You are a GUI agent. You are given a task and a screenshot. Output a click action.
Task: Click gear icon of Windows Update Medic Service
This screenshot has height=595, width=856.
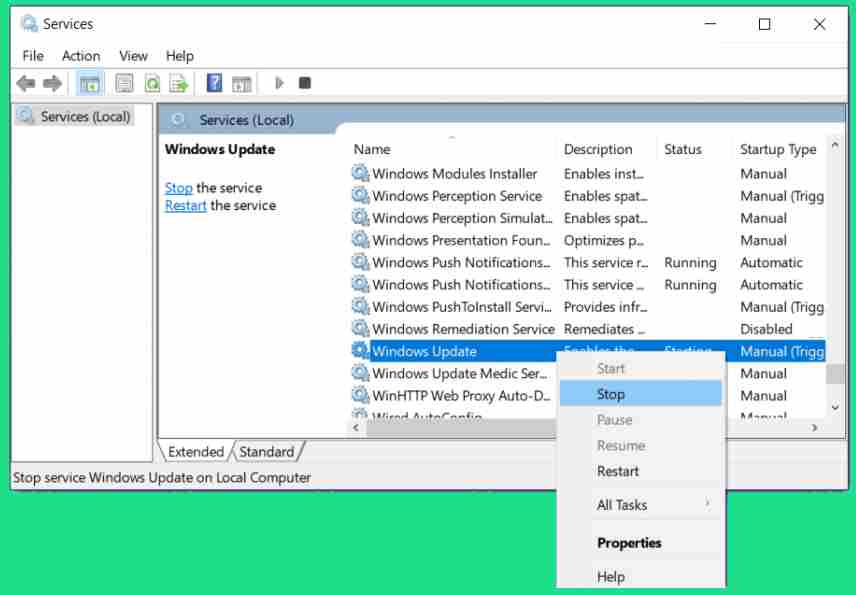point(360,373)
